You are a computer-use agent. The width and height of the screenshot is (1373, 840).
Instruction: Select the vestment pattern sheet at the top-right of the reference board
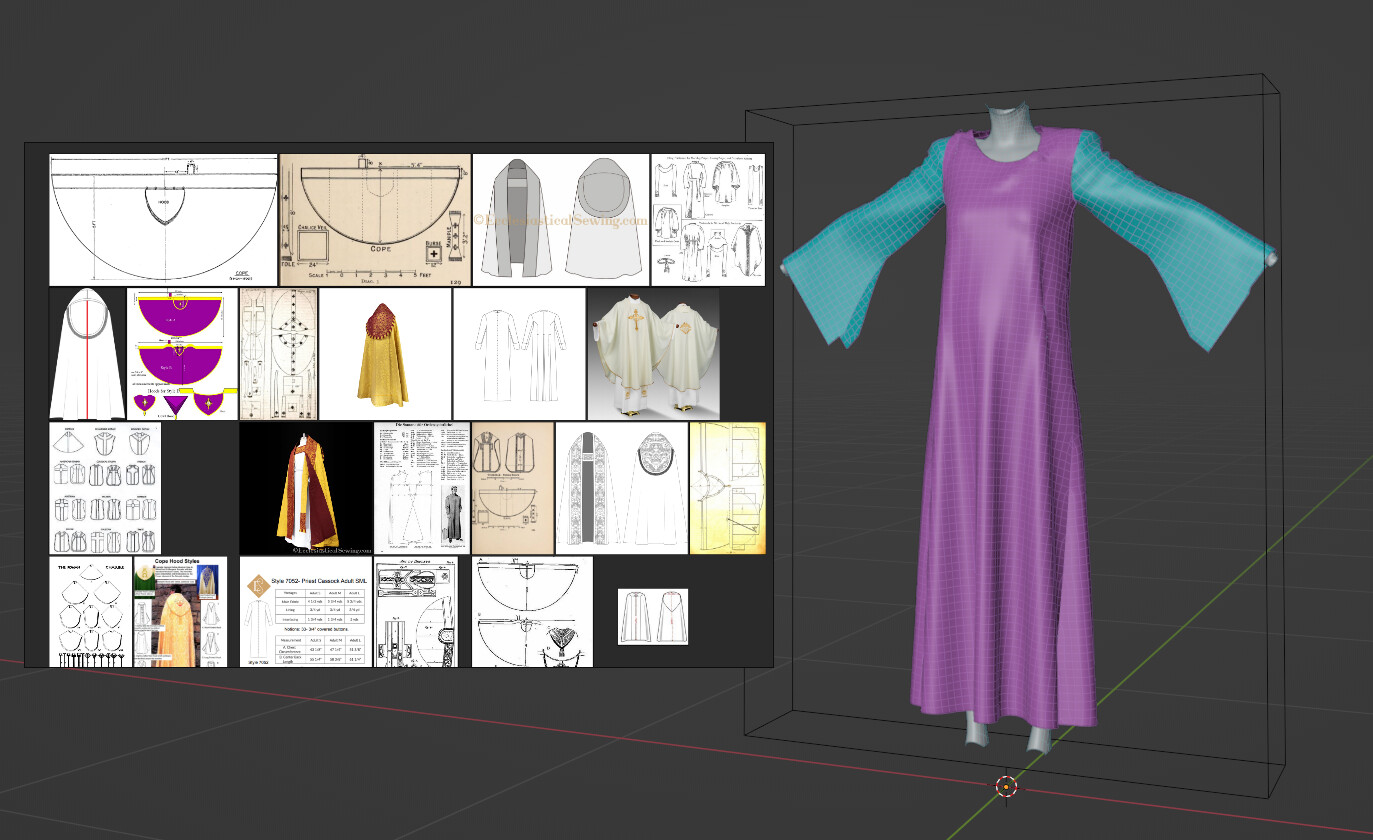tap(708, 220)
